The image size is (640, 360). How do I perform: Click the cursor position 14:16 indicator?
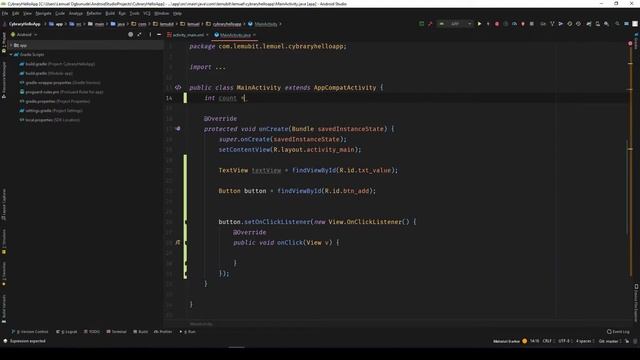point(534,341)
